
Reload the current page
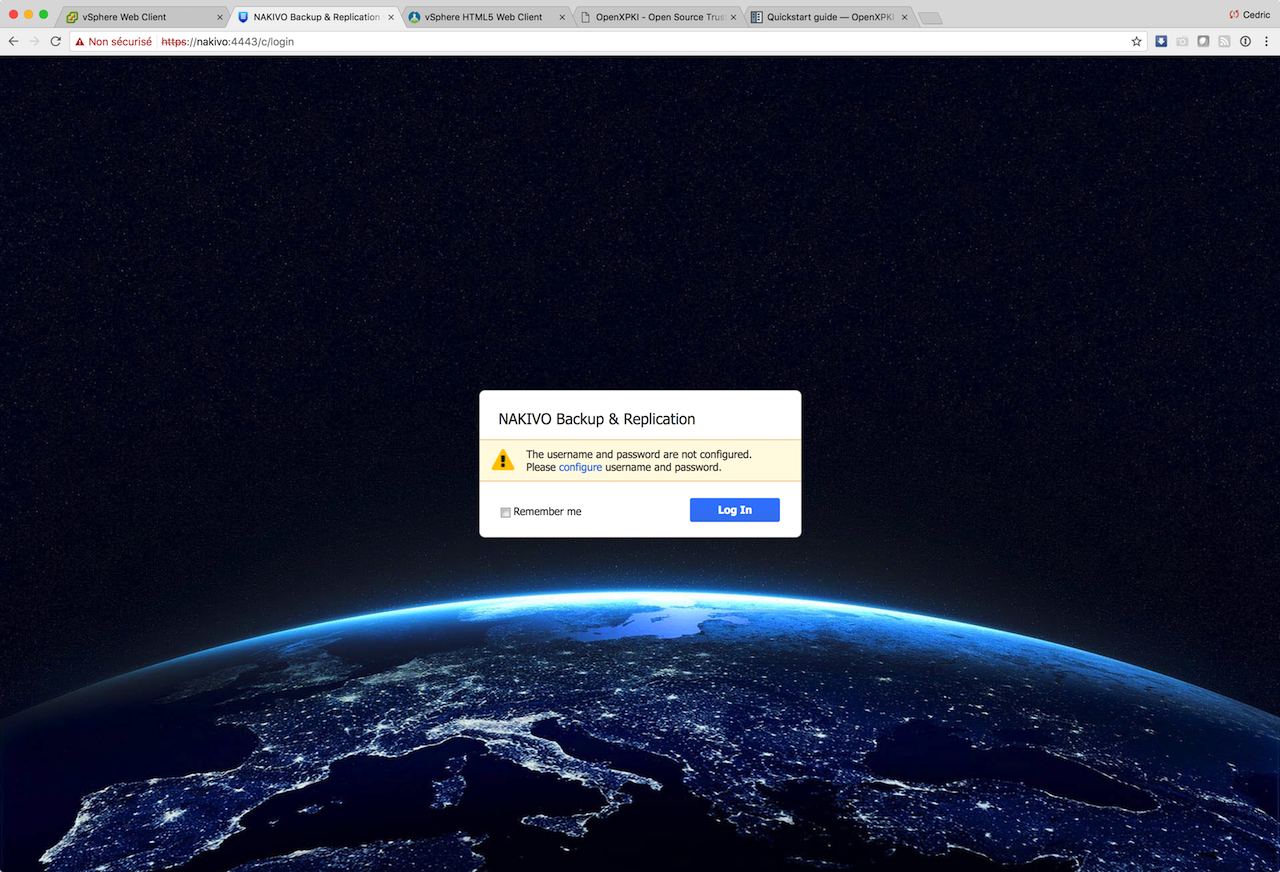(55, 42)
